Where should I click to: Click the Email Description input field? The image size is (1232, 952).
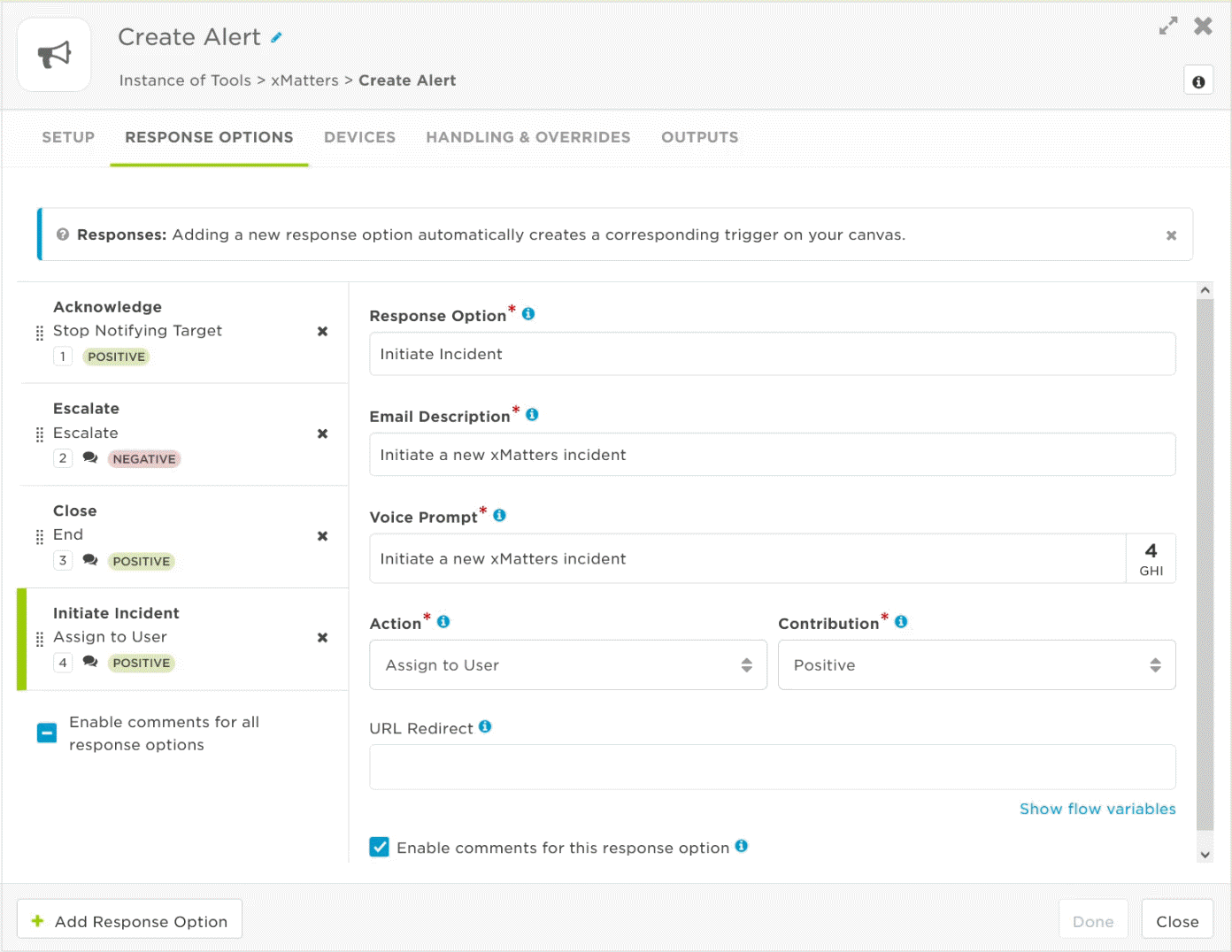click(x=773, y=455)
